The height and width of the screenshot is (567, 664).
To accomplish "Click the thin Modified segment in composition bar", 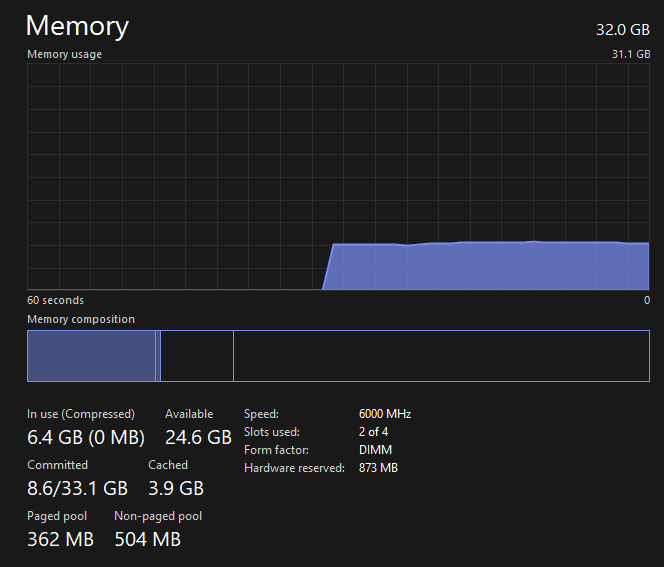I will (x=158, y=356).
